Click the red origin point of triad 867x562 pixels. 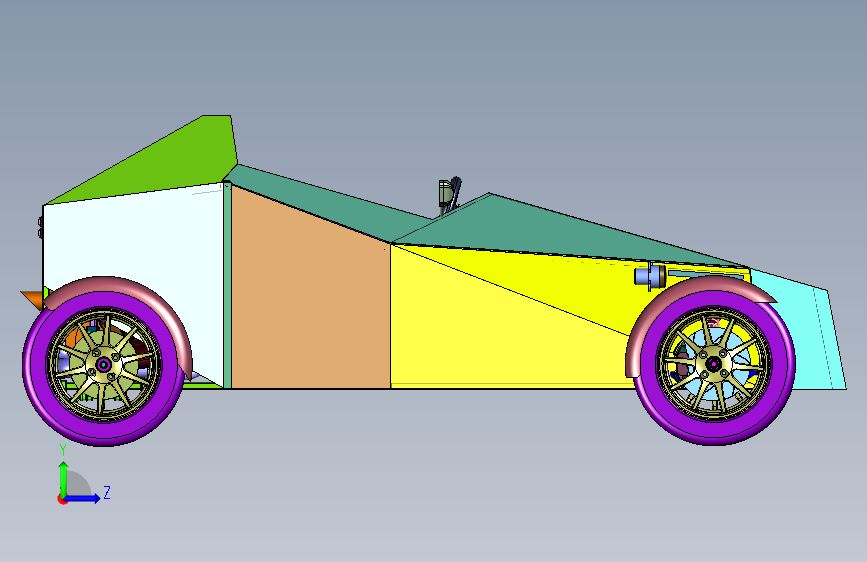(x=62, y=499)
